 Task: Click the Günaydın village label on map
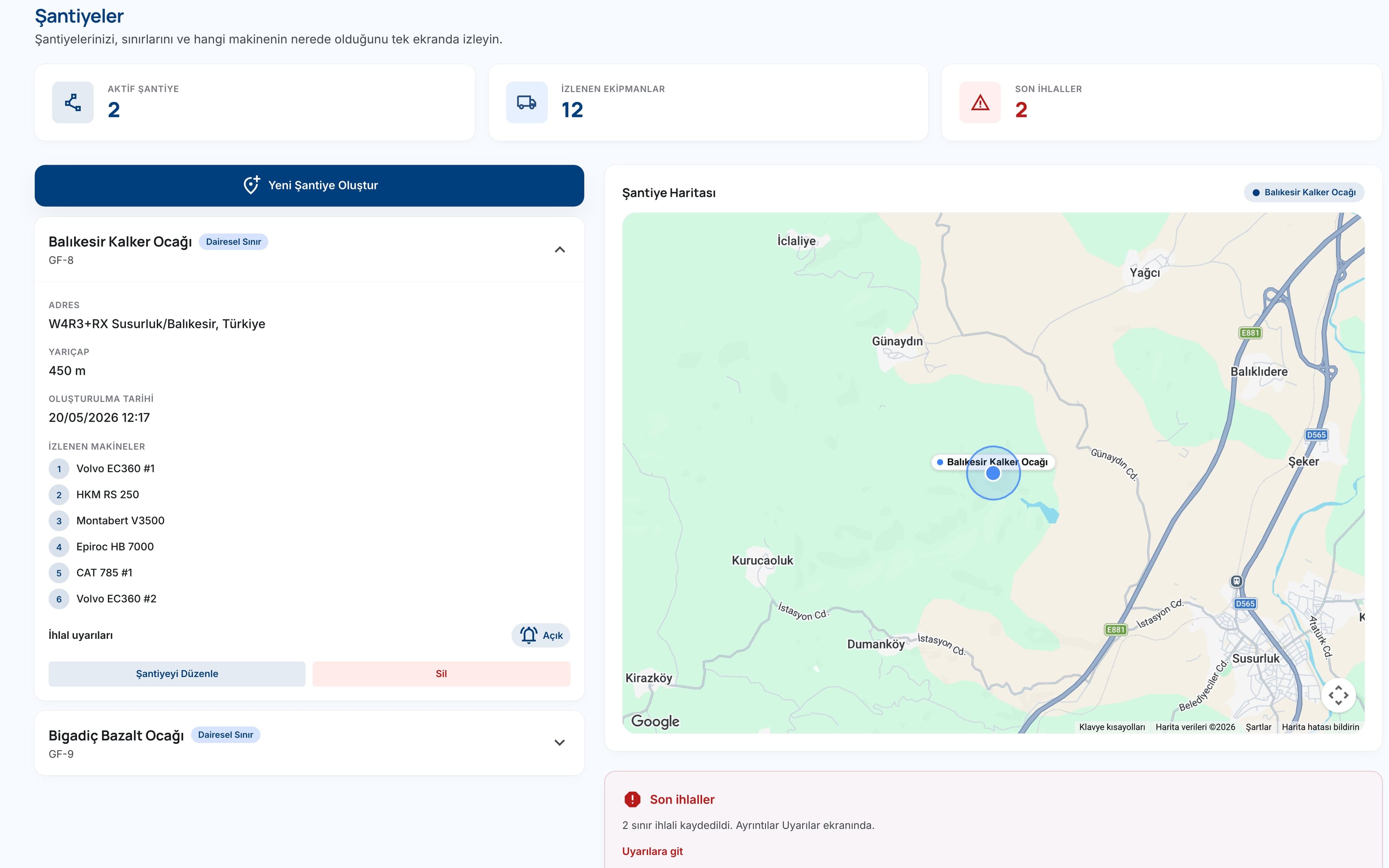point(897,341)
